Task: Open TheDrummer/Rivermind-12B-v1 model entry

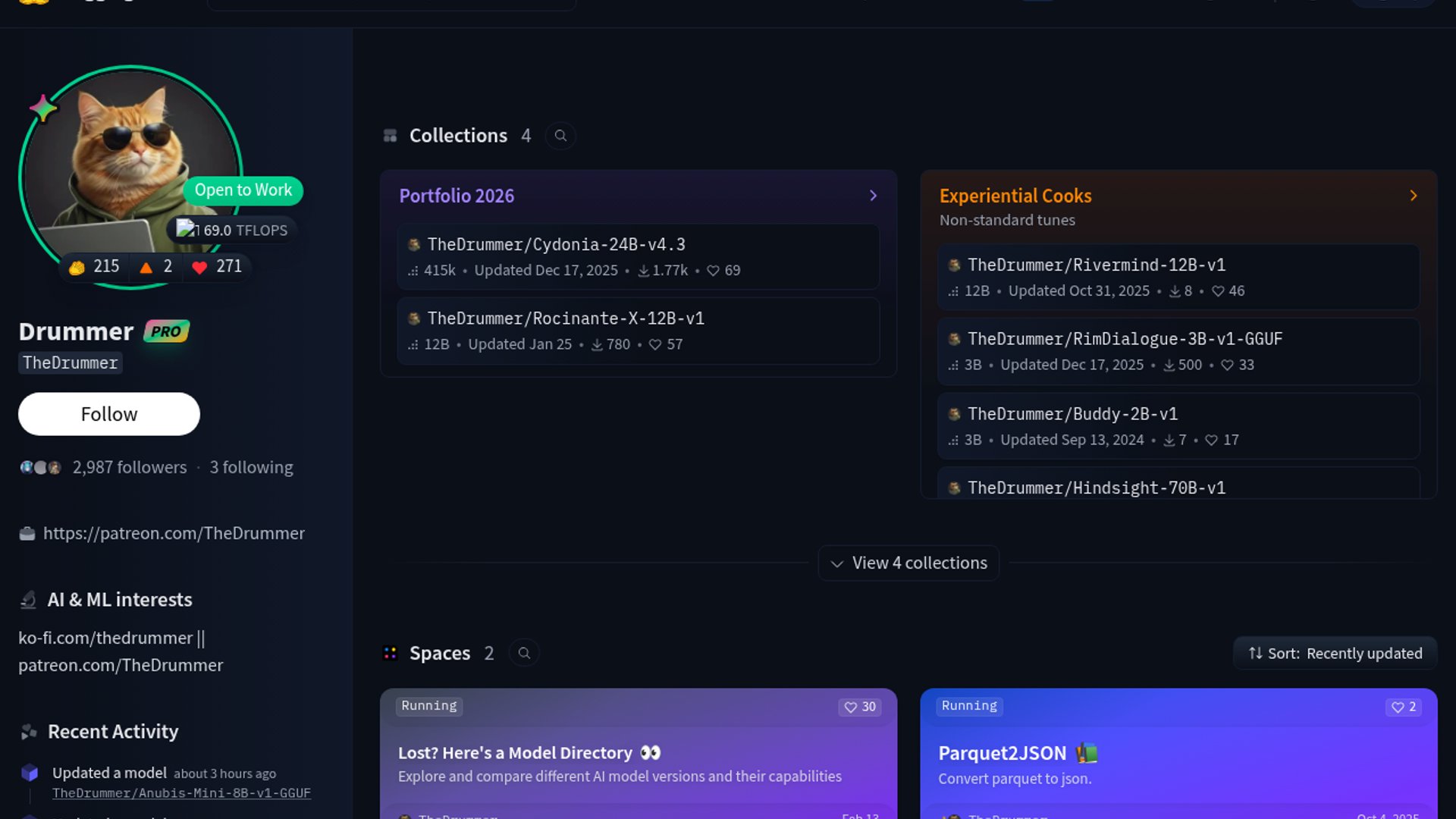Action: click(1096, 265)
